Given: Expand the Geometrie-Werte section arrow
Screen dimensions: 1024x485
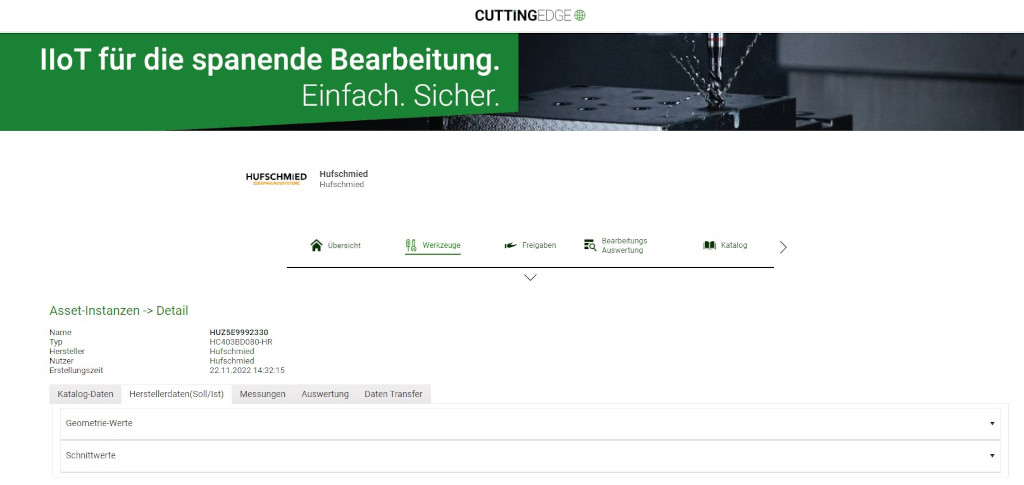Looking at the screenshot, I should click(992, 424).
